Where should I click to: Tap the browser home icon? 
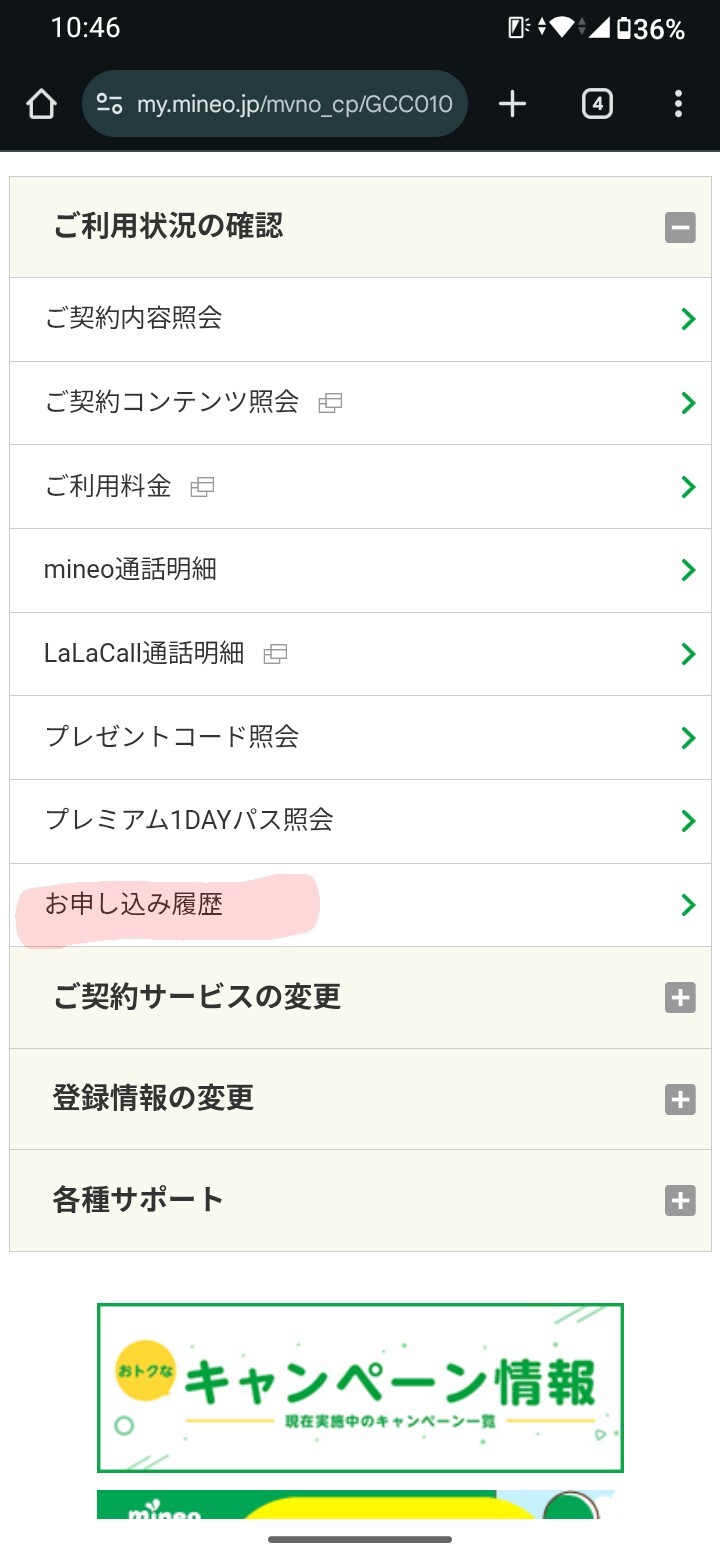[41, 104]
